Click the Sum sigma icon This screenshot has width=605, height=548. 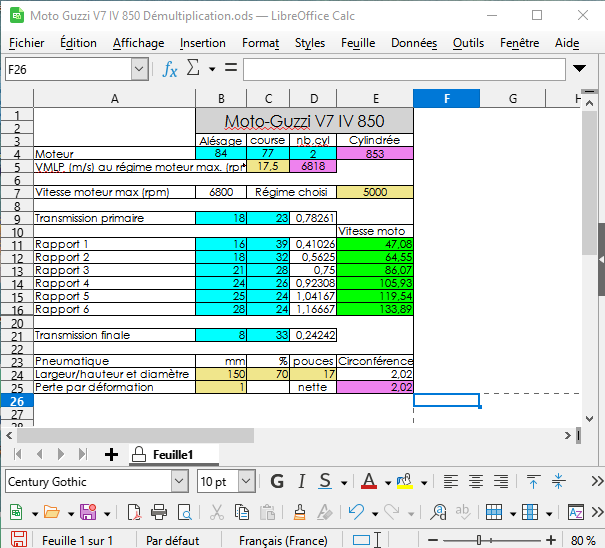pyautogui.click(x=193, y=68)
